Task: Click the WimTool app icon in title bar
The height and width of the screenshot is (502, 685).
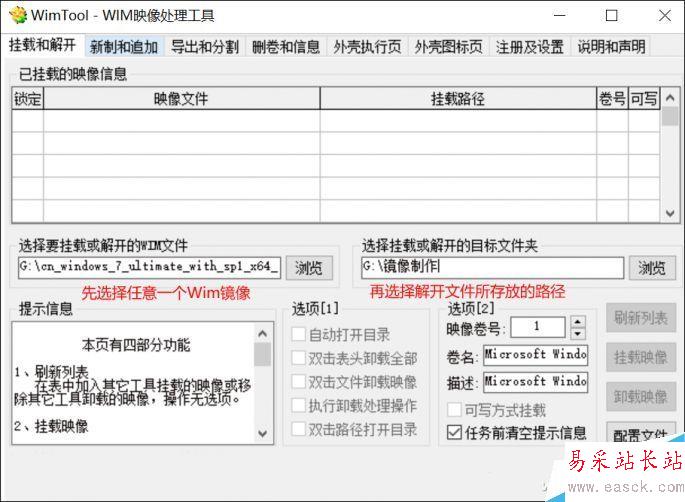Action: [x=18, y=15]
